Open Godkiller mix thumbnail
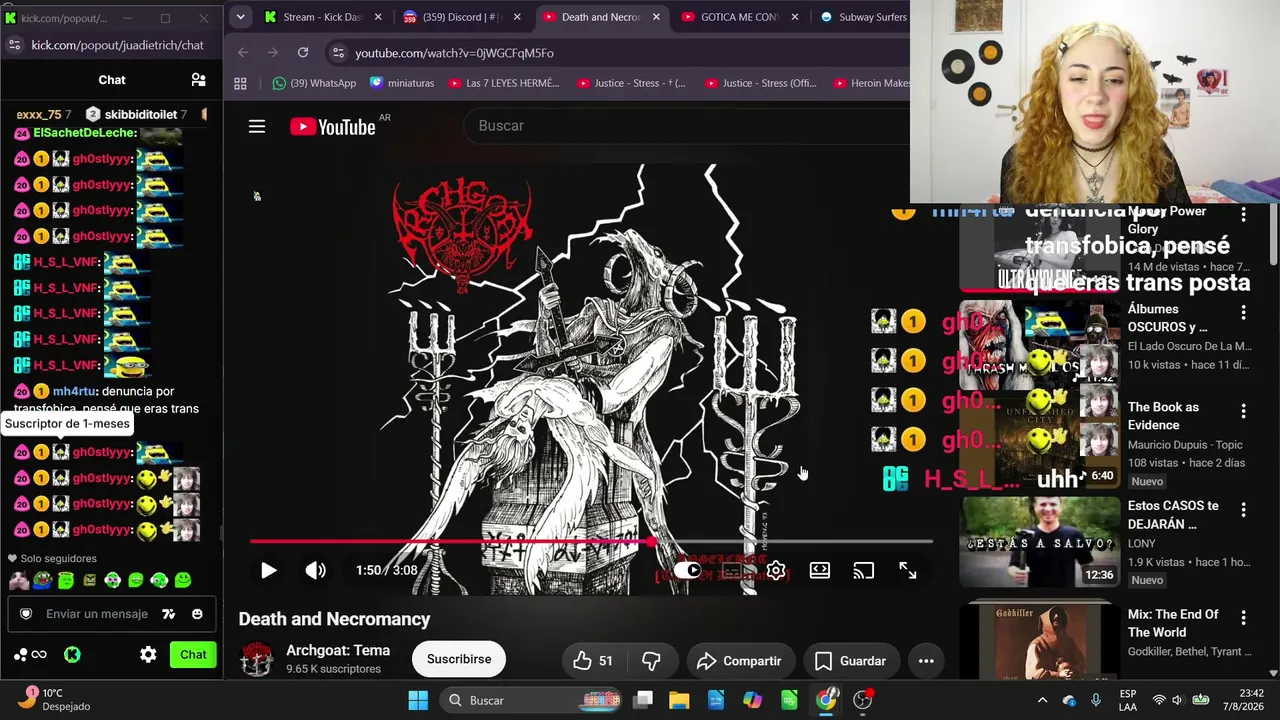Image resolution: width=1280 pixels, height=720 pixels. [1040, 639]
